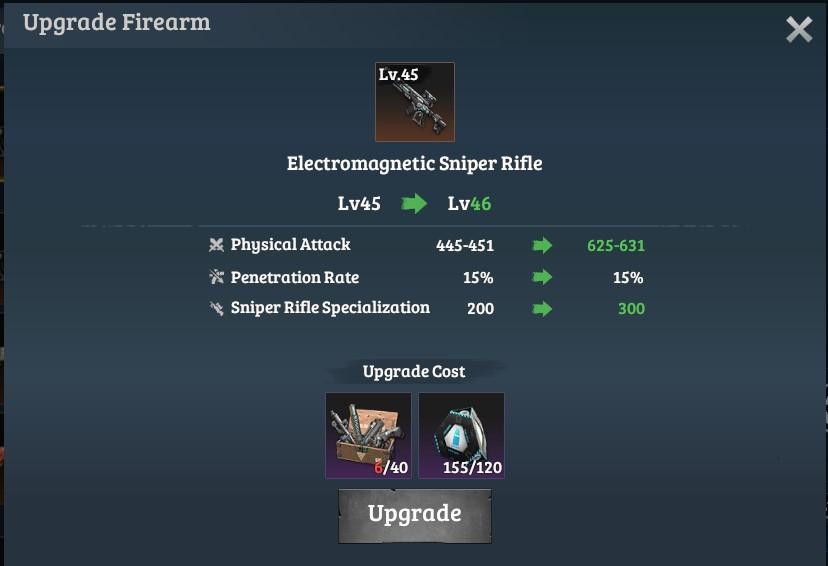Click the 155/120 core quantity label
This screenshot has height=566, width=828.
point(472,467)
